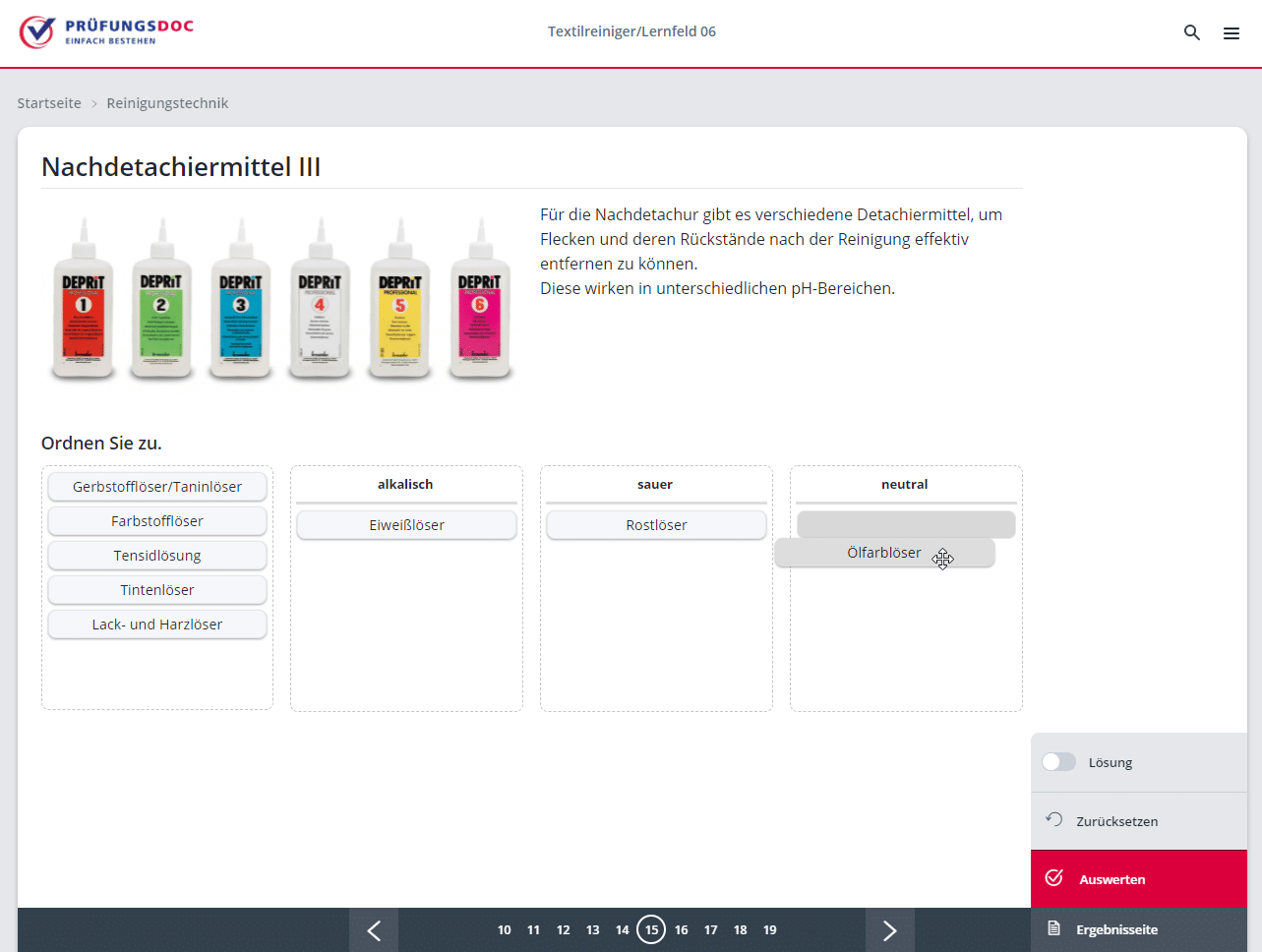Open the search magnifier icon
The height and width of the screenshot is (952, 1262).
[1191, 32]
